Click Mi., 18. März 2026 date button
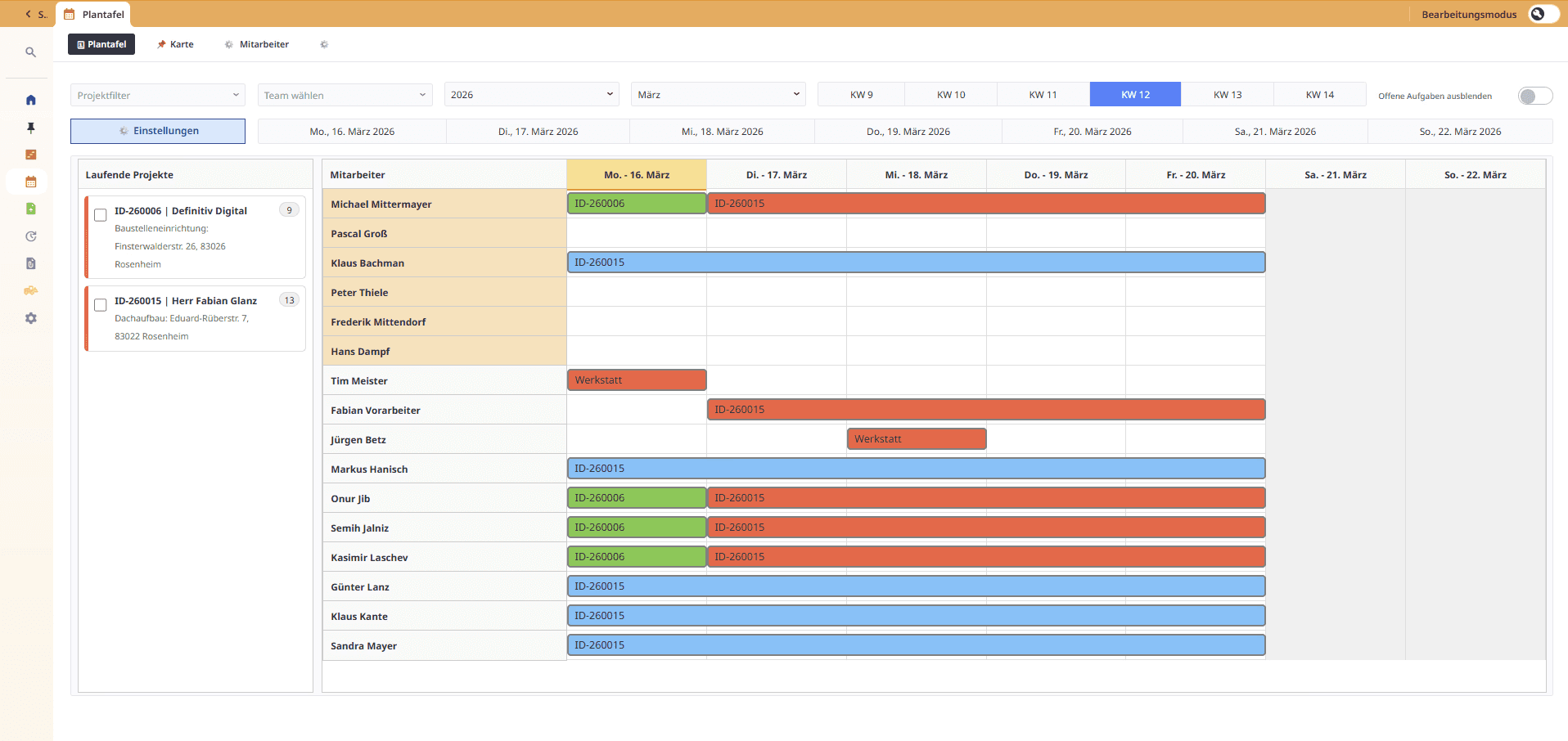The width and height of the screenshot is (1568, 741). (723, 131)
